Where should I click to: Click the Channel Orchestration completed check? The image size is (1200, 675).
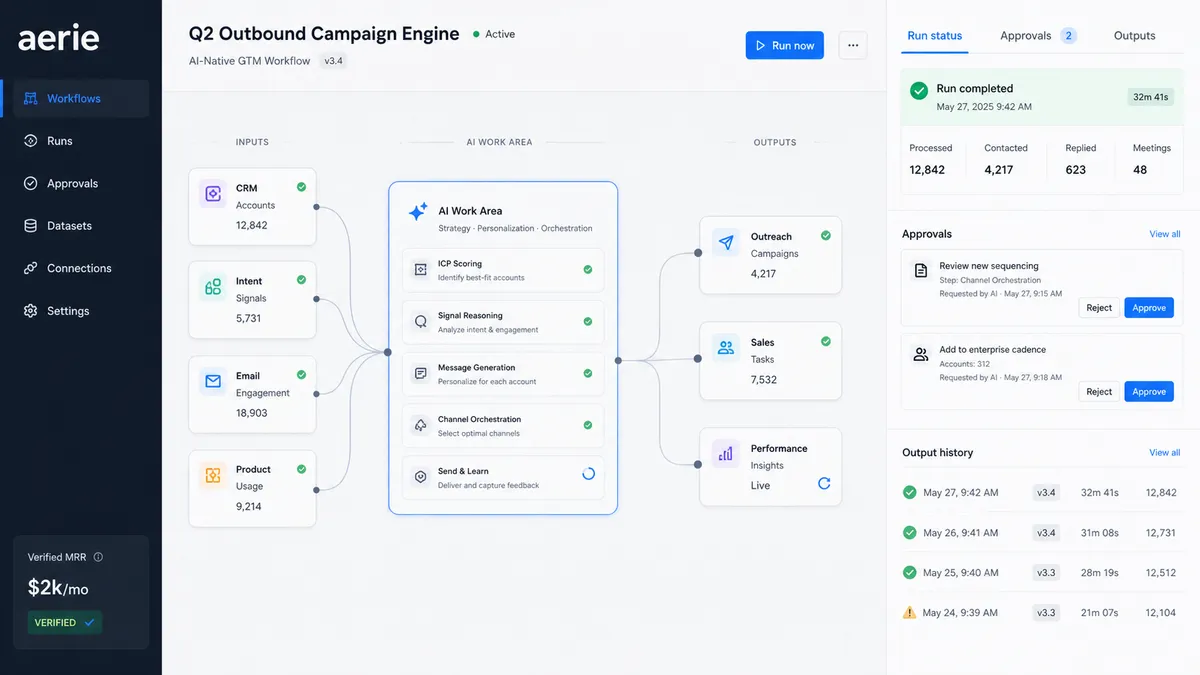pos(588,426)
